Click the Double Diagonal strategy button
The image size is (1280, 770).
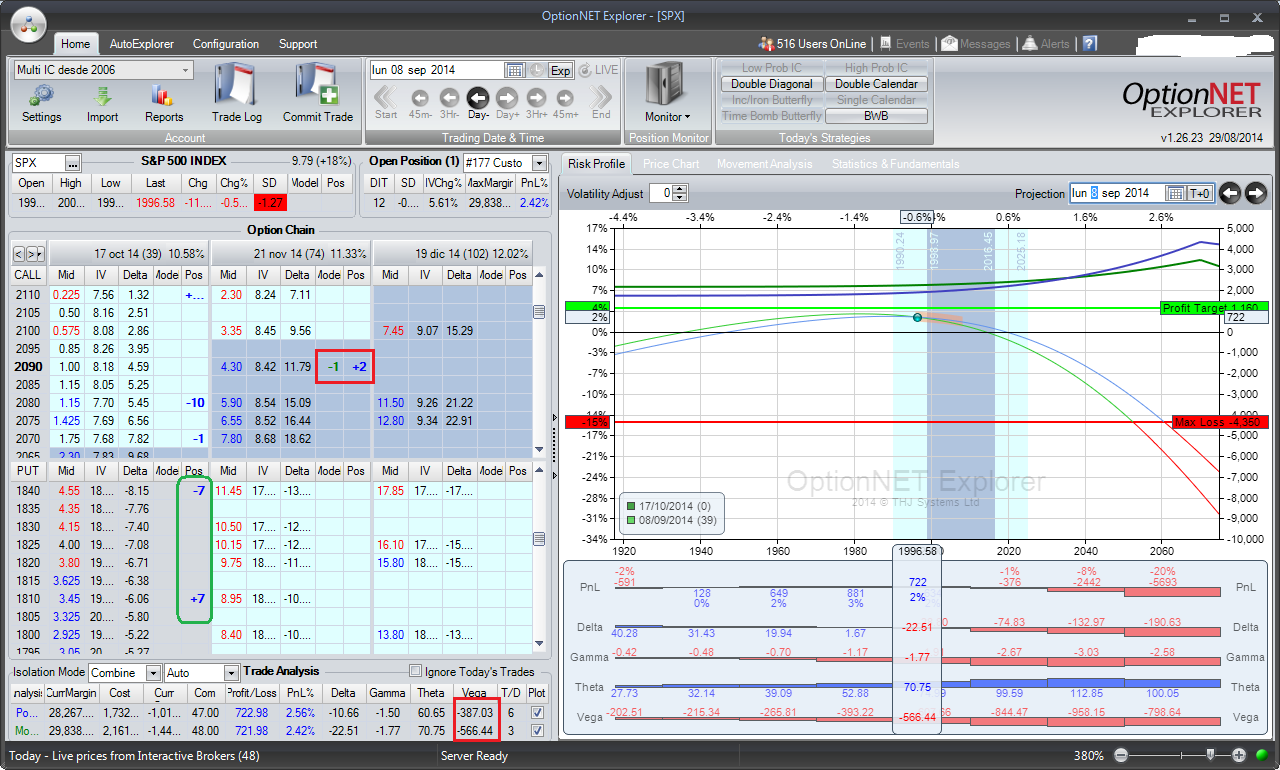[771, 84]
